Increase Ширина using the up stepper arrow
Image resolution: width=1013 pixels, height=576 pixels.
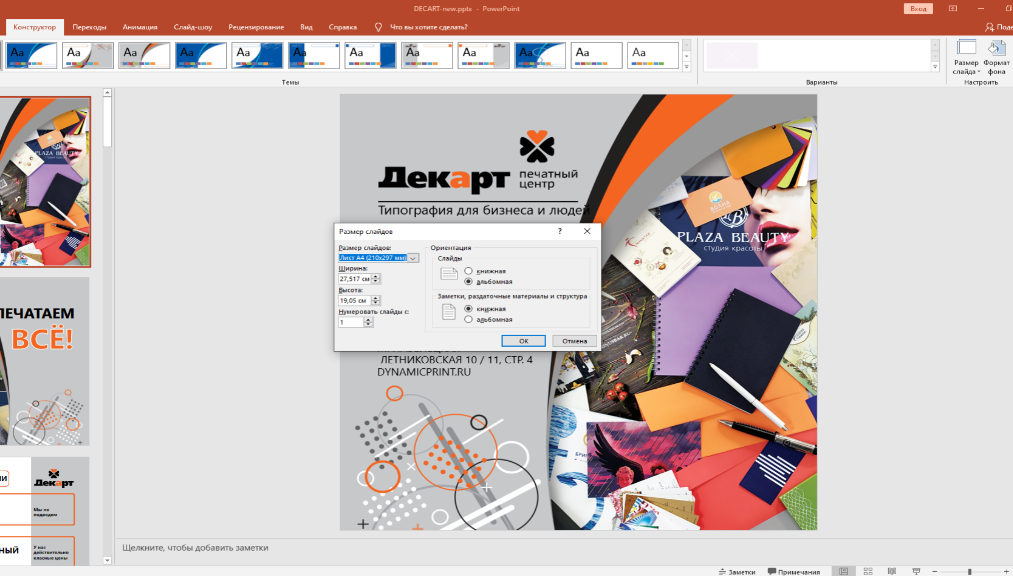coord(374,276)
